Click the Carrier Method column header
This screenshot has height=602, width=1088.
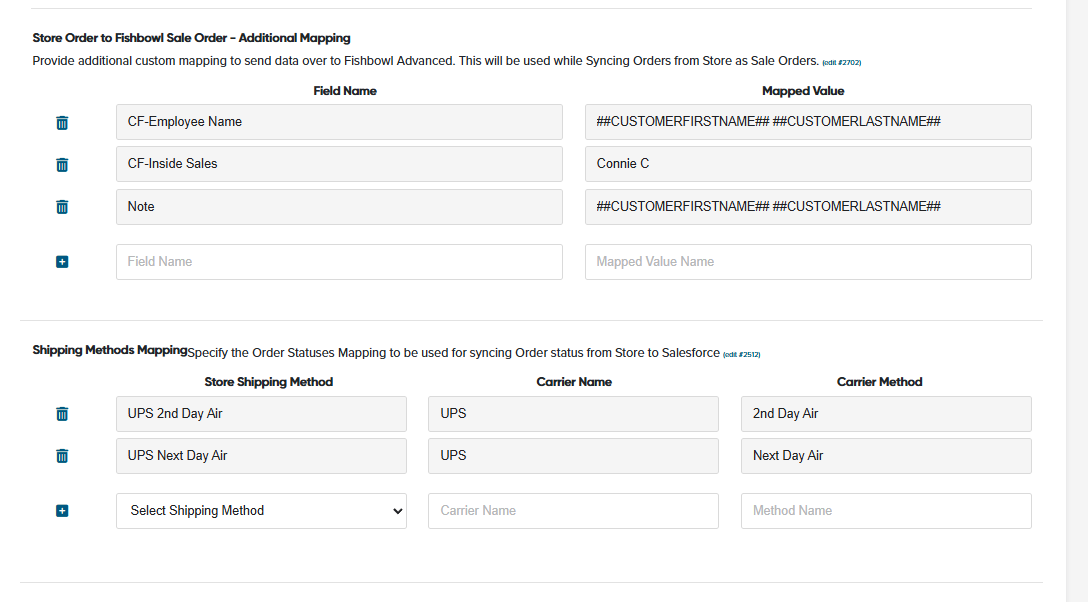[879, 382]
